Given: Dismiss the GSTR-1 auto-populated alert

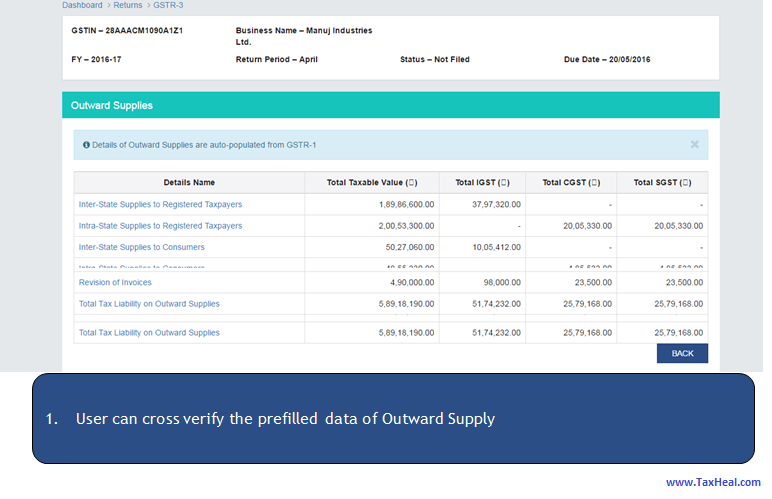Looking at the screenshot, I should click(694, 144).
